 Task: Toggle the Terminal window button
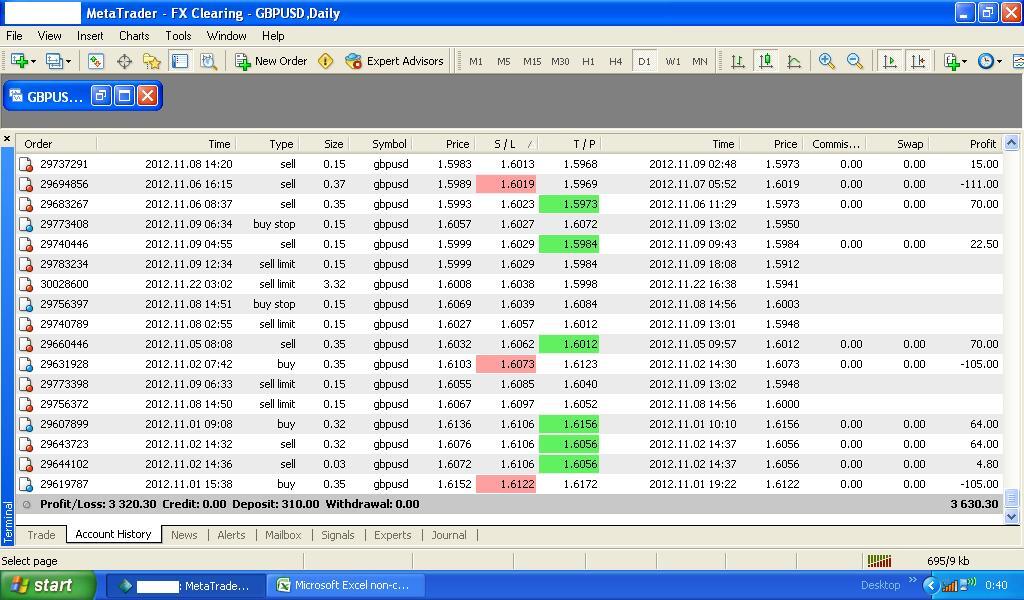180,61
